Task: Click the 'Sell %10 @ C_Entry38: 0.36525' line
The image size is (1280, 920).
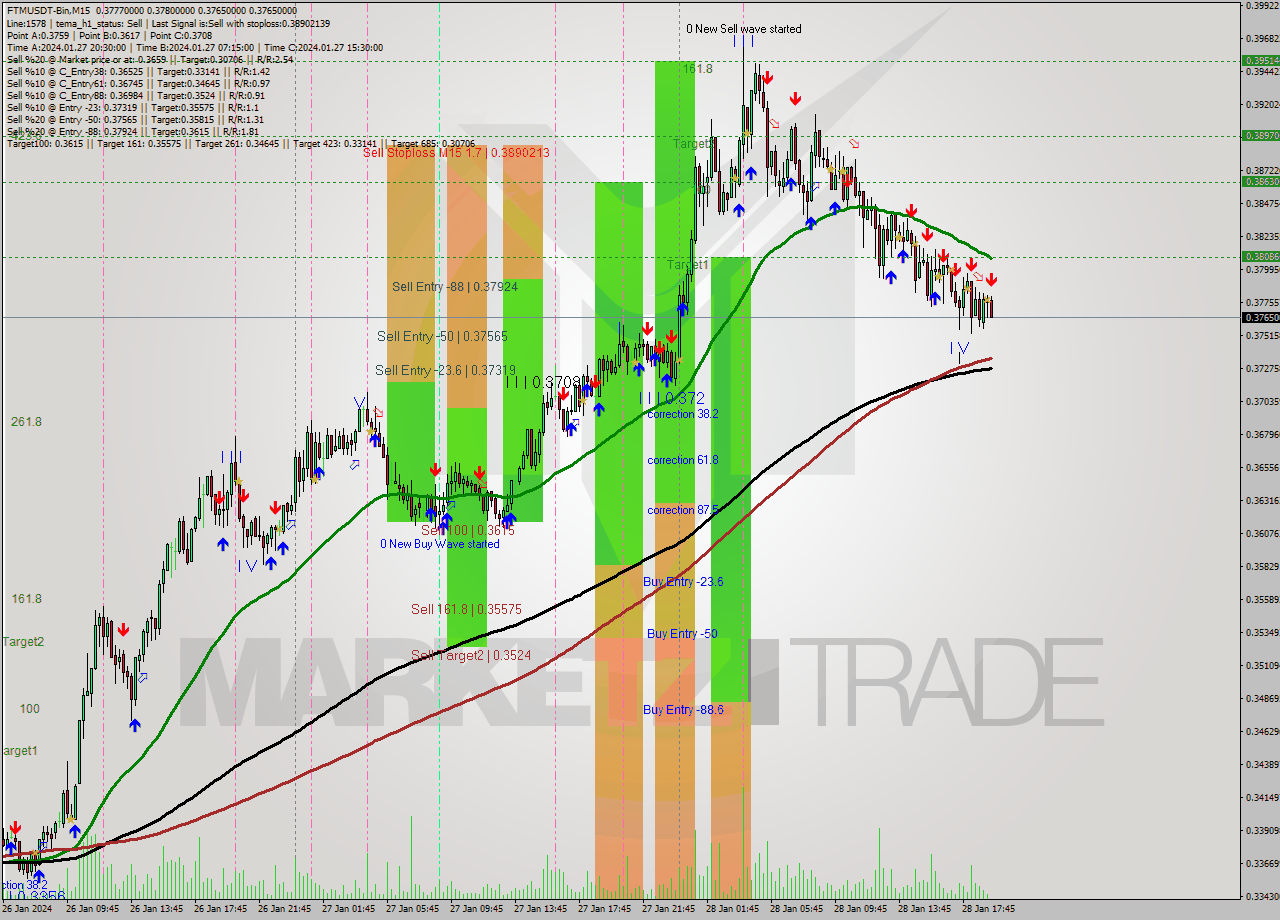Action: (138, 71)
